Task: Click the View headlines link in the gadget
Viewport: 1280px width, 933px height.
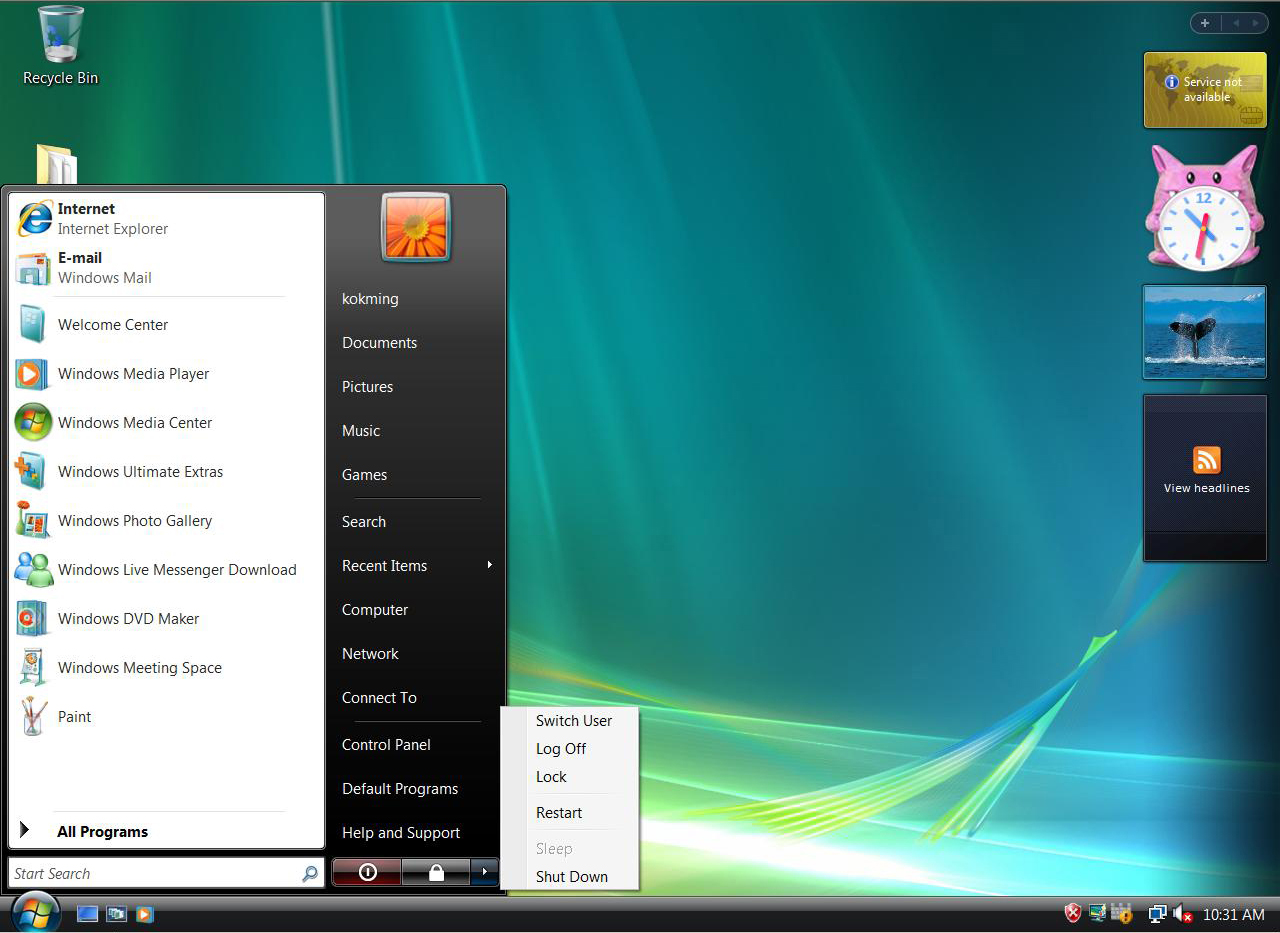Action: pos(1207,488)
